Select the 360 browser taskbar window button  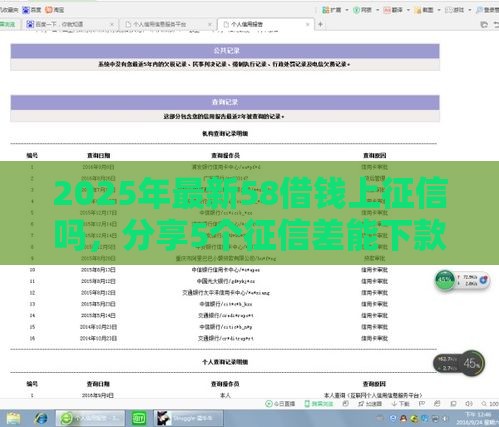click(90, 418)
